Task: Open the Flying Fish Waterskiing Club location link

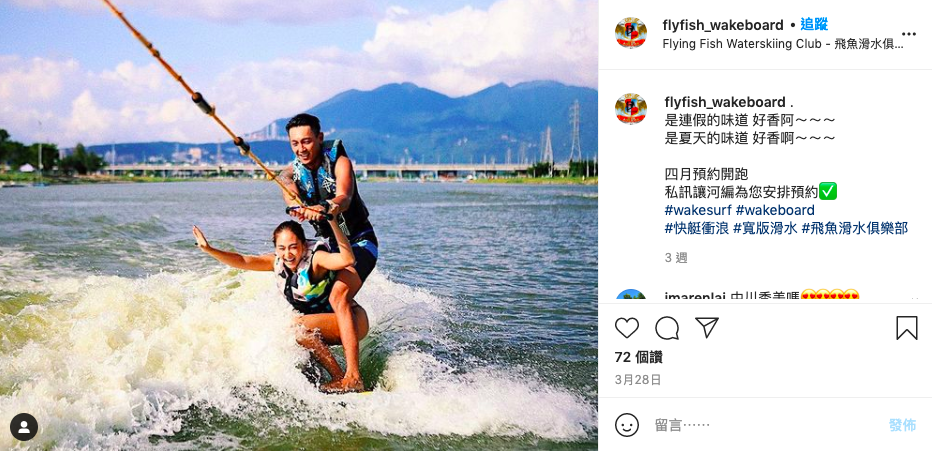Action: pyautogui.click(x=783, y=45)
